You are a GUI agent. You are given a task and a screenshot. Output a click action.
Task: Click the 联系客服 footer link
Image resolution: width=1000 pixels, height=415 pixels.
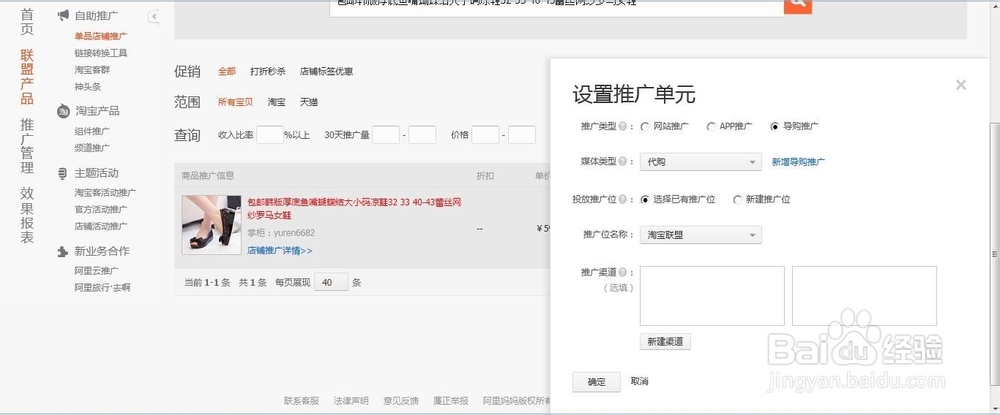[x=302, y=401]
